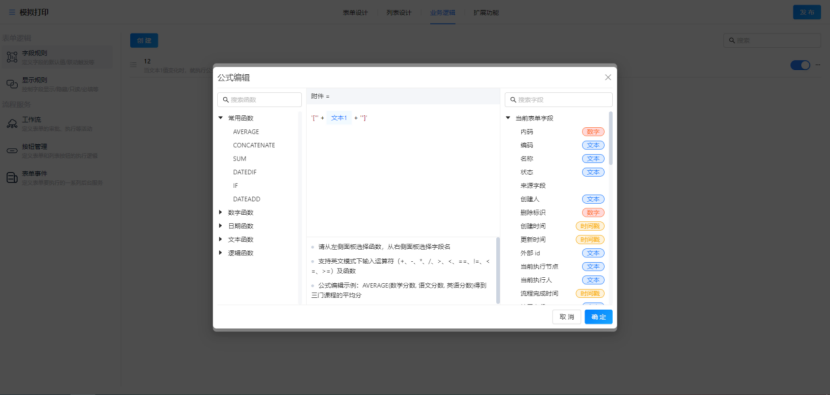Insert the CONCATENATE function
The width and height of the screenshot is (830, 395).
[x=254, y=145]
